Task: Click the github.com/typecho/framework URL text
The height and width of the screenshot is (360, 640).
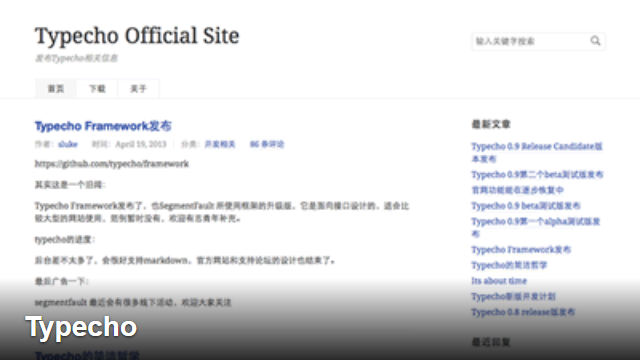Action: [111, 164]
